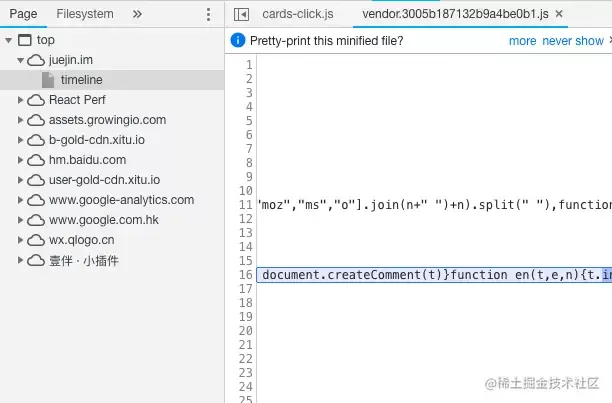Select the Page tab
The image size is (612, 403).
click(x=23, y=14)
